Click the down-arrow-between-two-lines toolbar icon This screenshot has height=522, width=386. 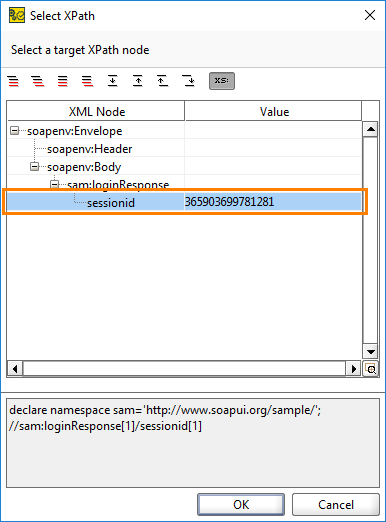[x=113, y=81]
